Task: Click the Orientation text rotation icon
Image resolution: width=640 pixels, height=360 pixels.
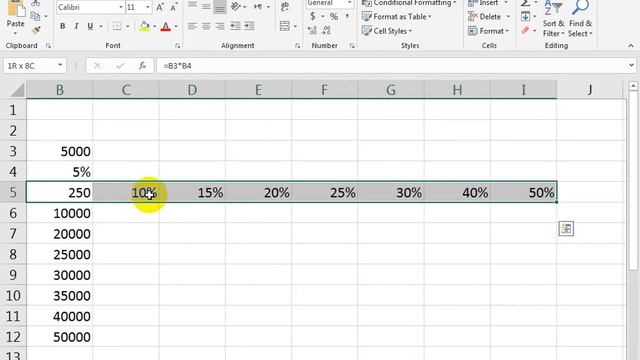Action: pos(235,7)
